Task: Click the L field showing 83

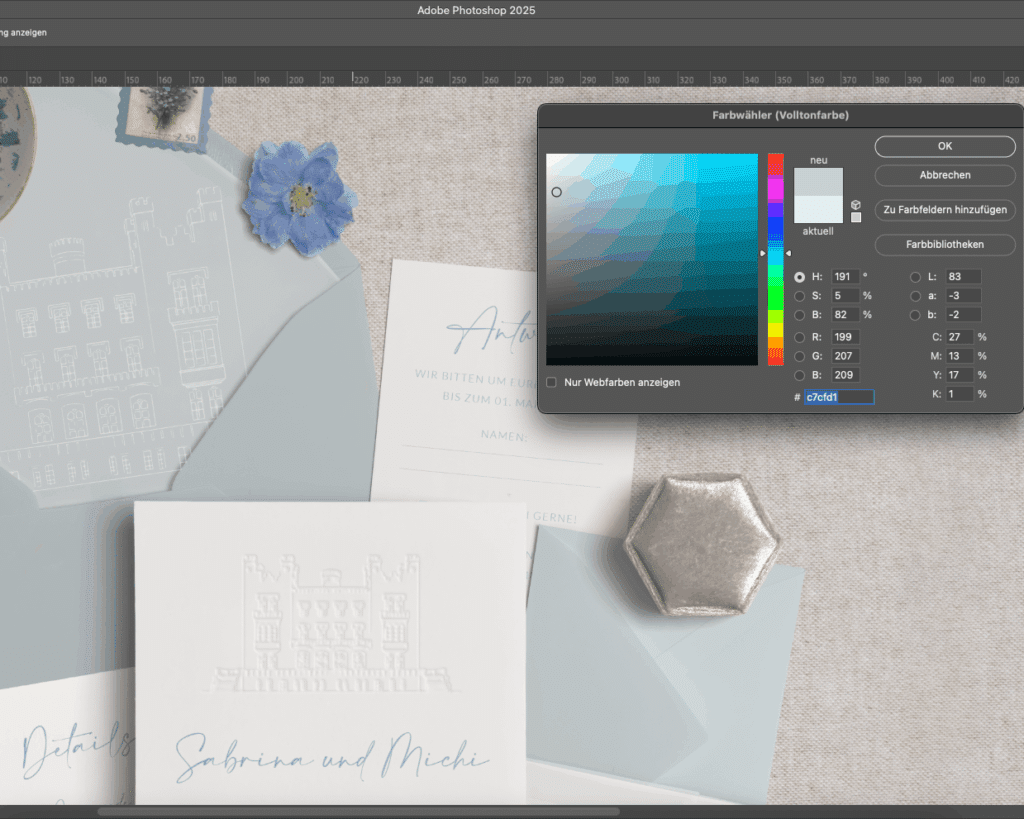Action: click(963, 277)
